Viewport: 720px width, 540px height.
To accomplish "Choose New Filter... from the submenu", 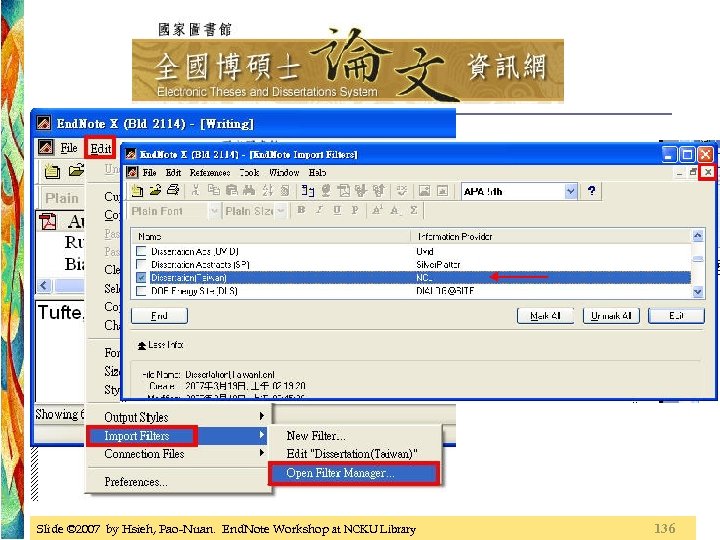I will click(316, 435).
